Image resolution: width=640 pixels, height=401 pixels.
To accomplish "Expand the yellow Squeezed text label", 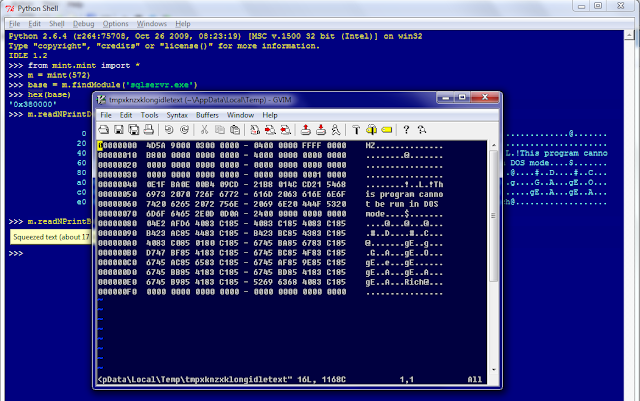I will (x=51, y=237).
